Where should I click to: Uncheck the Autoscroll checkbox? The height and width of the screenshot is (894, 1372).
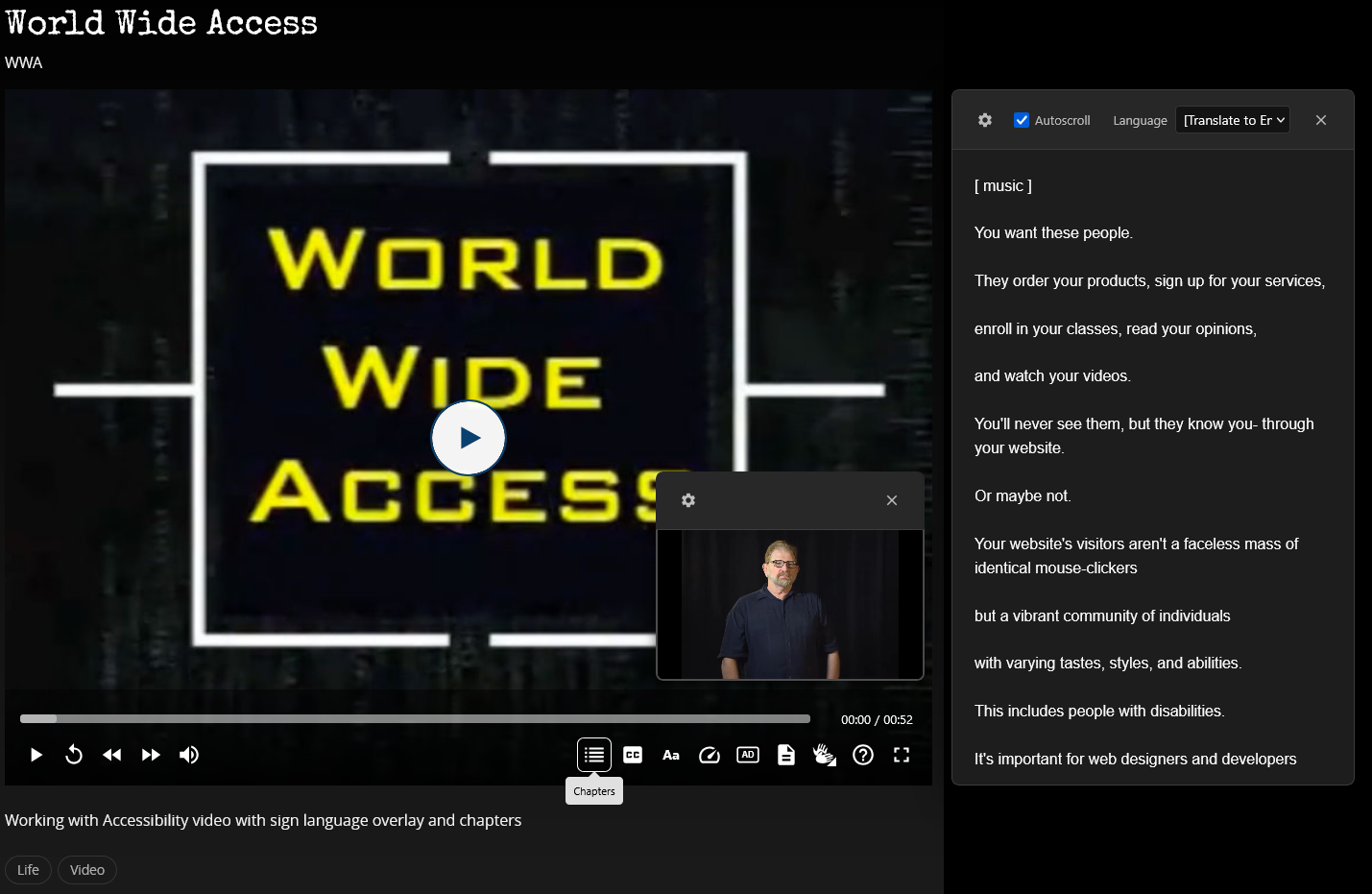click(1022, 120)
